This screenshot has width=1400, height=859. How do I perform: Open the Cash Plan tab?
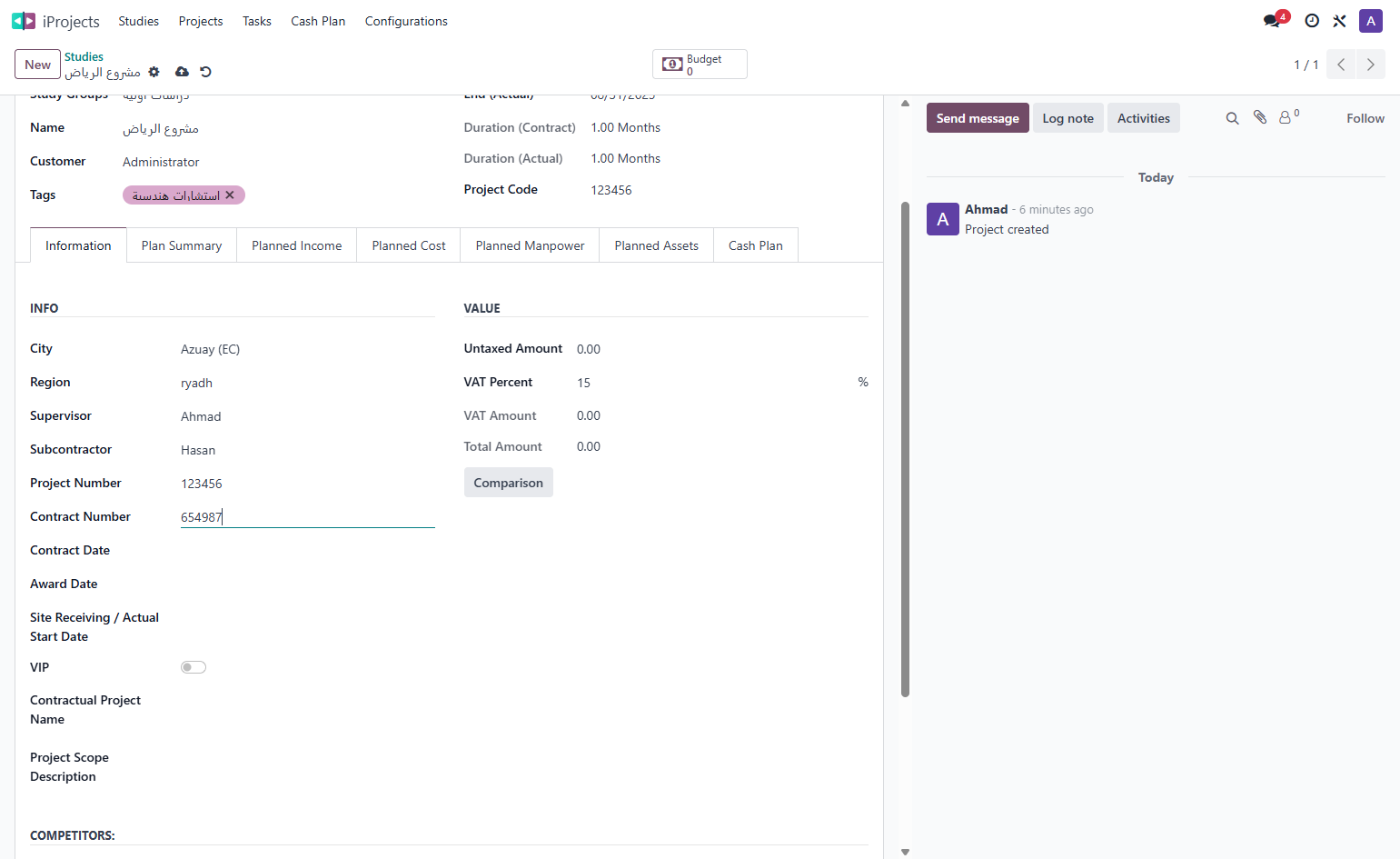756,245
